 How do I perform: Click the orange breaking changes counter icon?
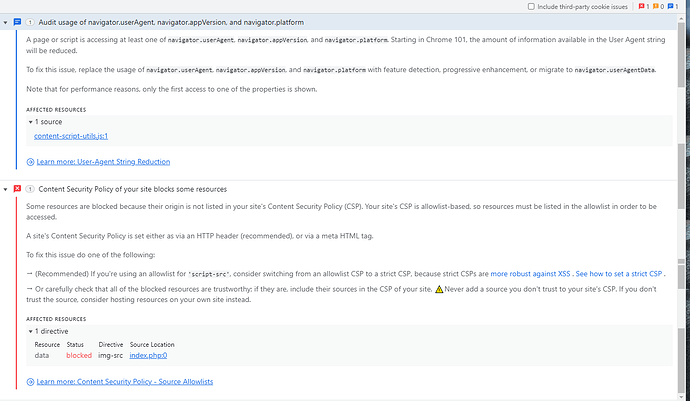[x=656, y=7]
